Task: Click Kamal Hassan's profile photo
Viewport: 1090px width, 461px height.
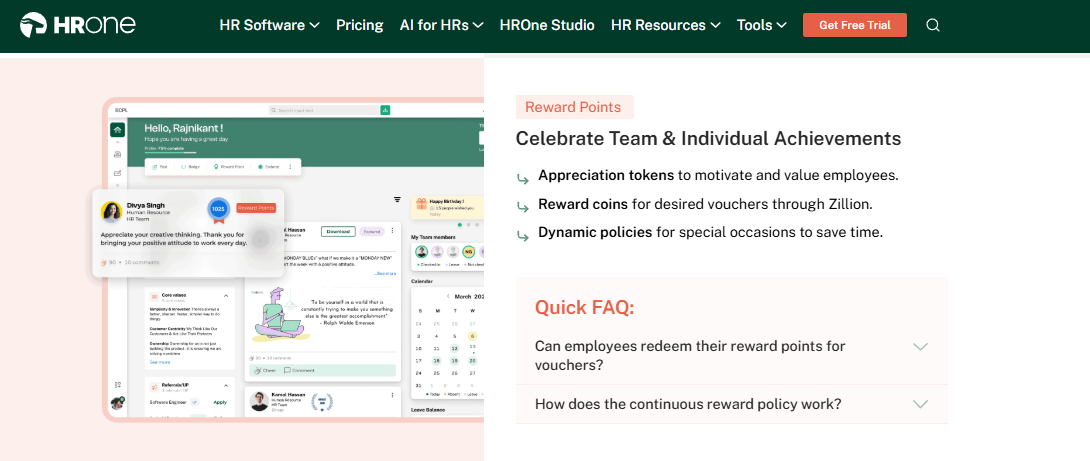Action: point(259,401)
